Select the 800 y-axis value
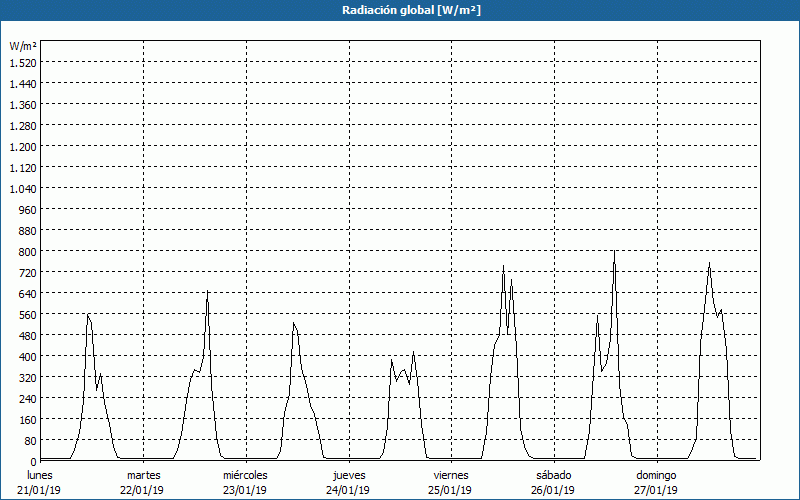800x500 pixels. click(x=28, y=252)
